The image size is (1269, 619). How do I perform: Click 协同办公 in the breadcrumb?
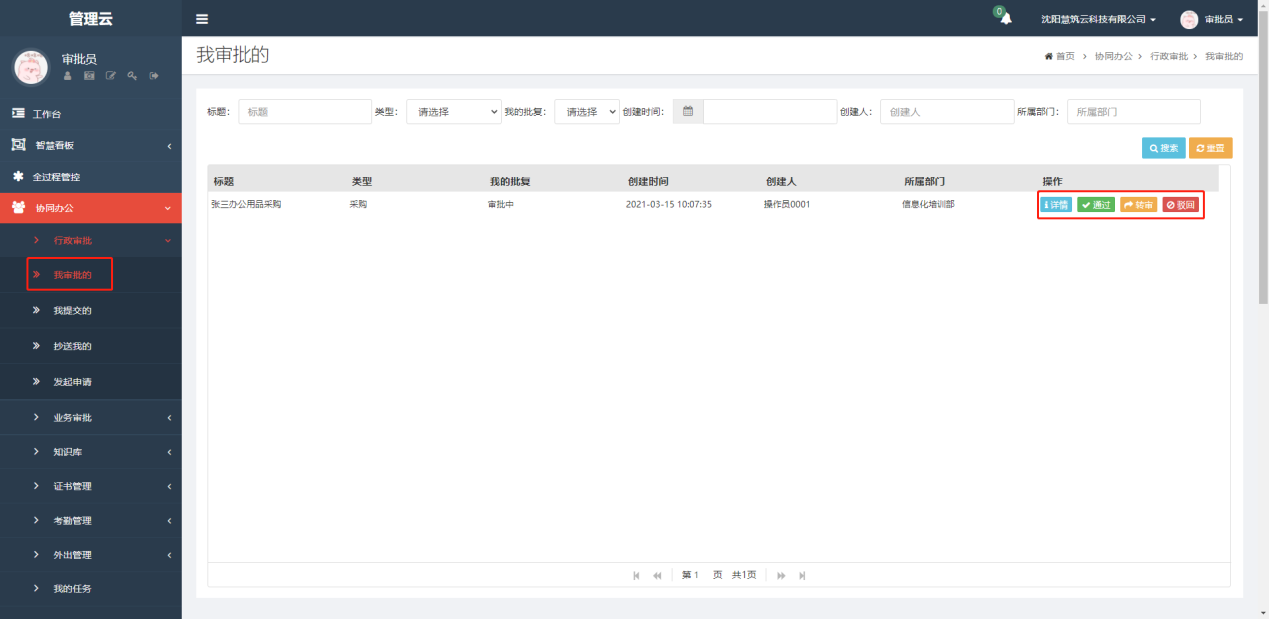[x=1113, y=56]
